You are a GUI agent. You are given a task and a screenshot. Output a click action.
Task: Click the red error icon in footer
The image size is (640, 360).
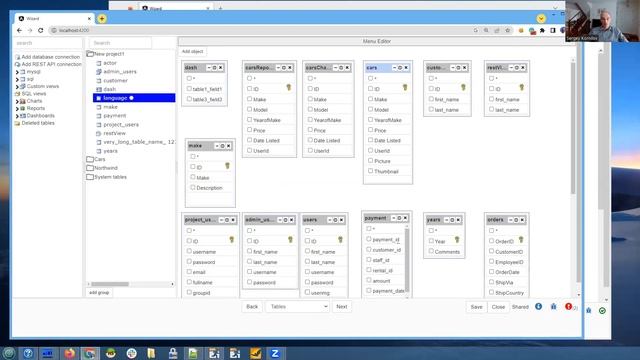(568, 307)
